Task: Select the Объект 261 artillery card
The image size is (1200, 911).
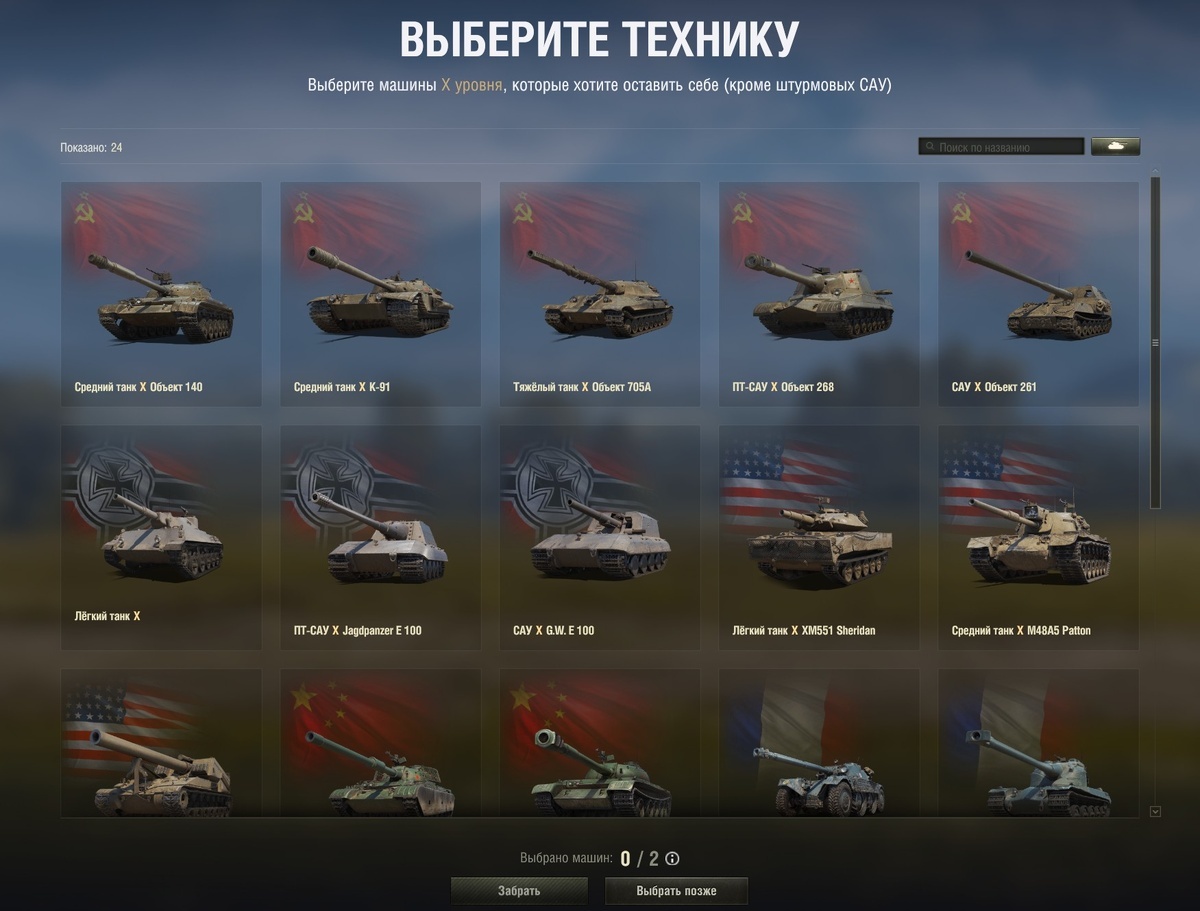Action: pos(1038,294)
